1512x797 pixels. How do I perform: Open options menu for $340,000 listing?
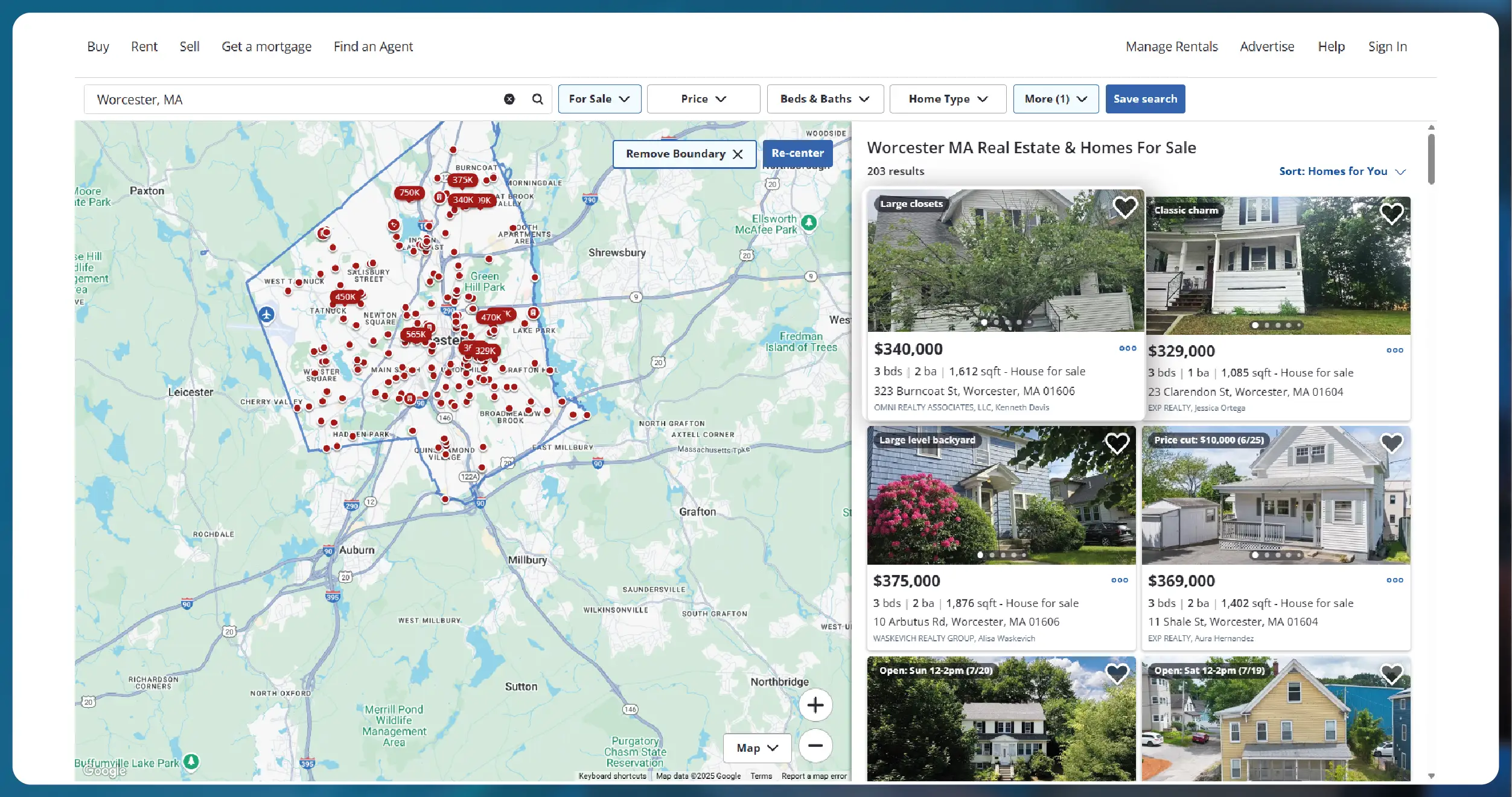(x=1127, y=349)
